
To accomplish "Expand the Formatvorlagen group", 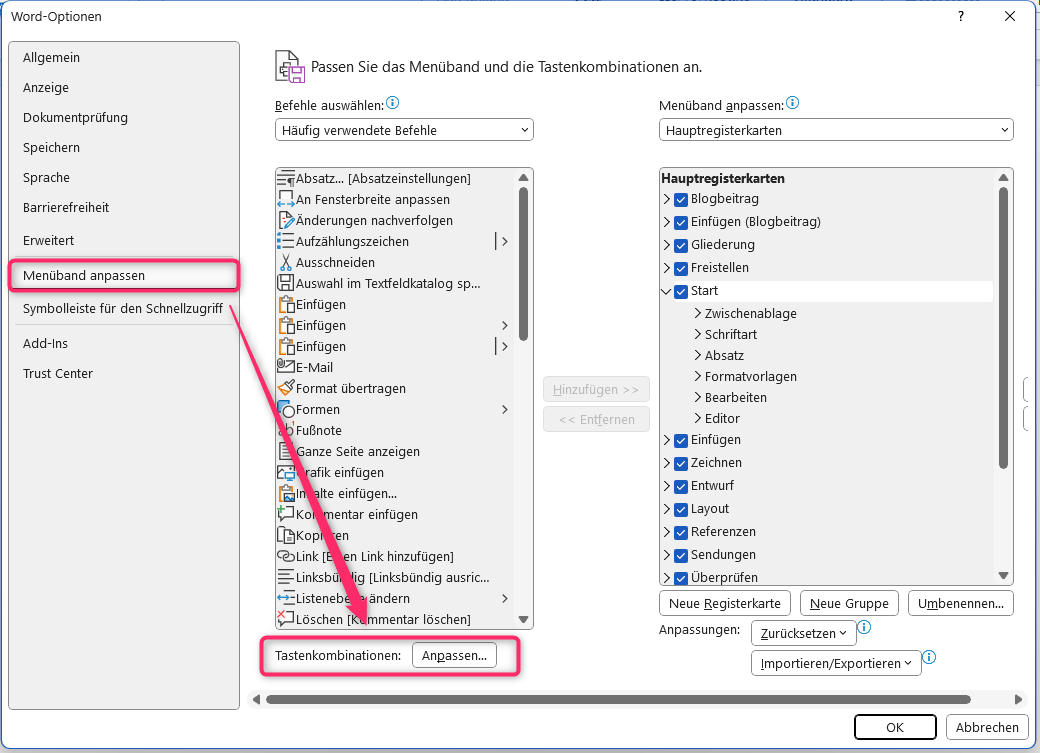I will (698, 376).
